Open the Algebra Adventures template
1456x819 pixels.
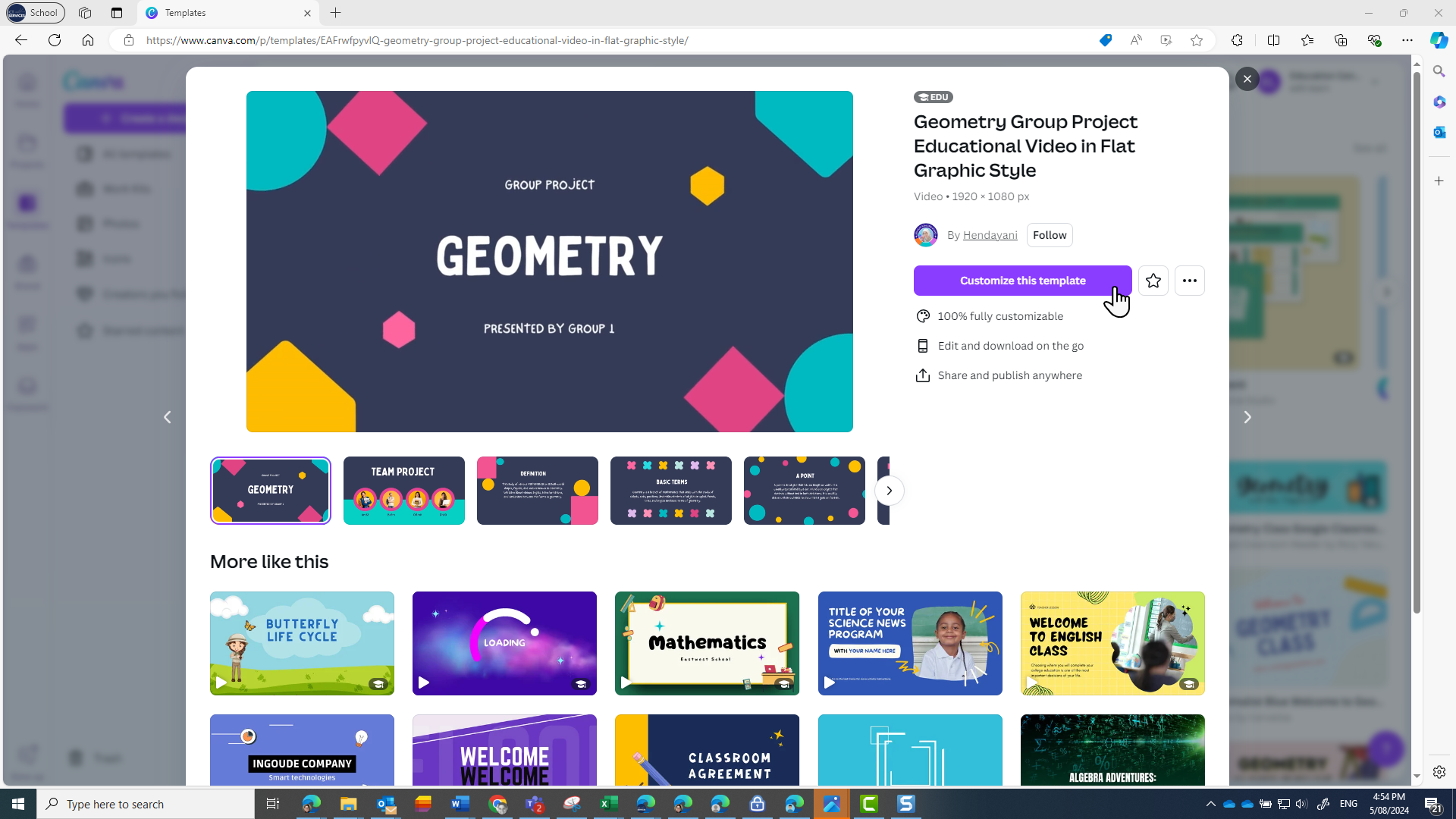pos(1112,750)
